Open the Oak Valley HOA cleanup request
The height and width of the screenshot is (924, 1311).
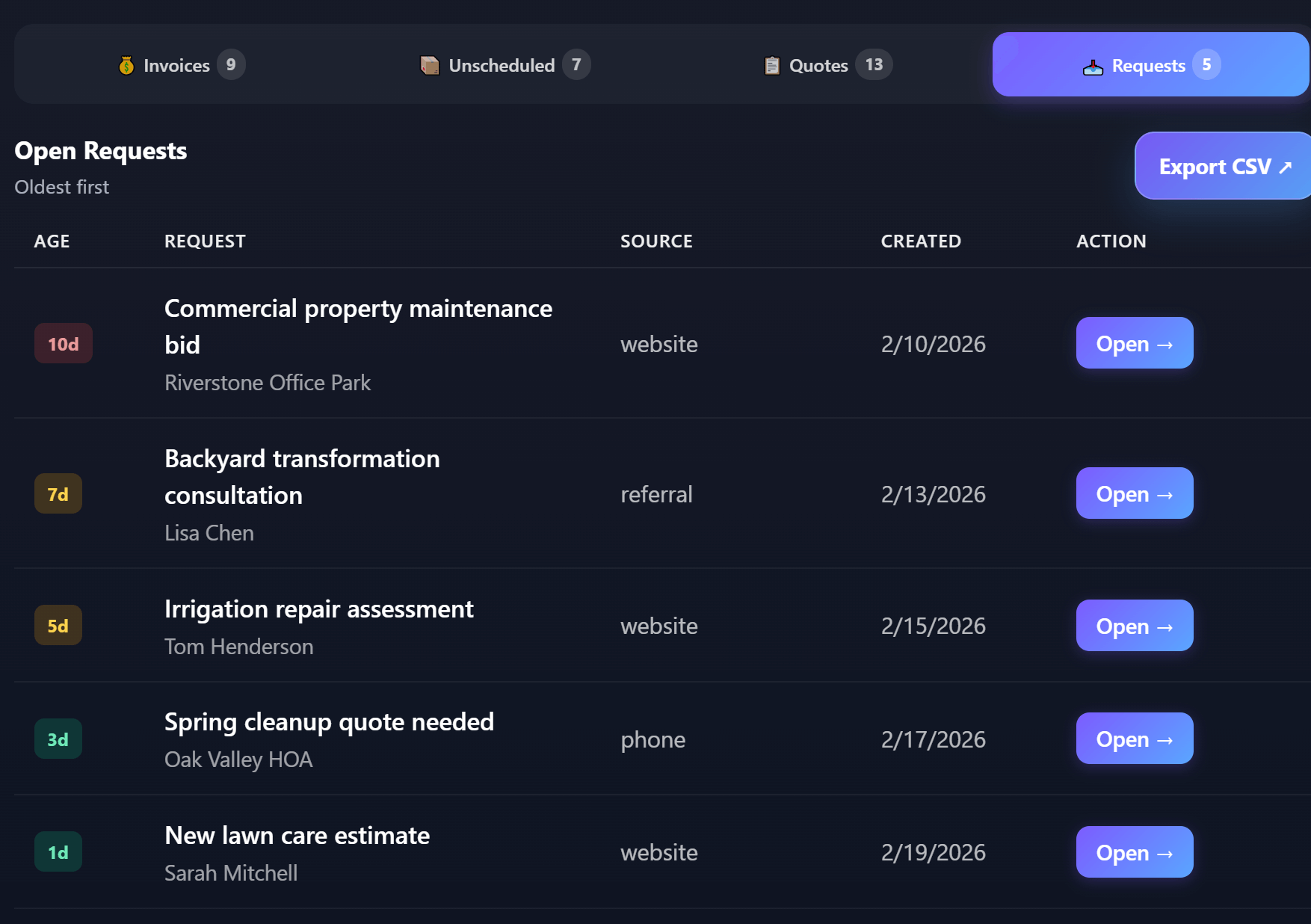(1134, 739)
